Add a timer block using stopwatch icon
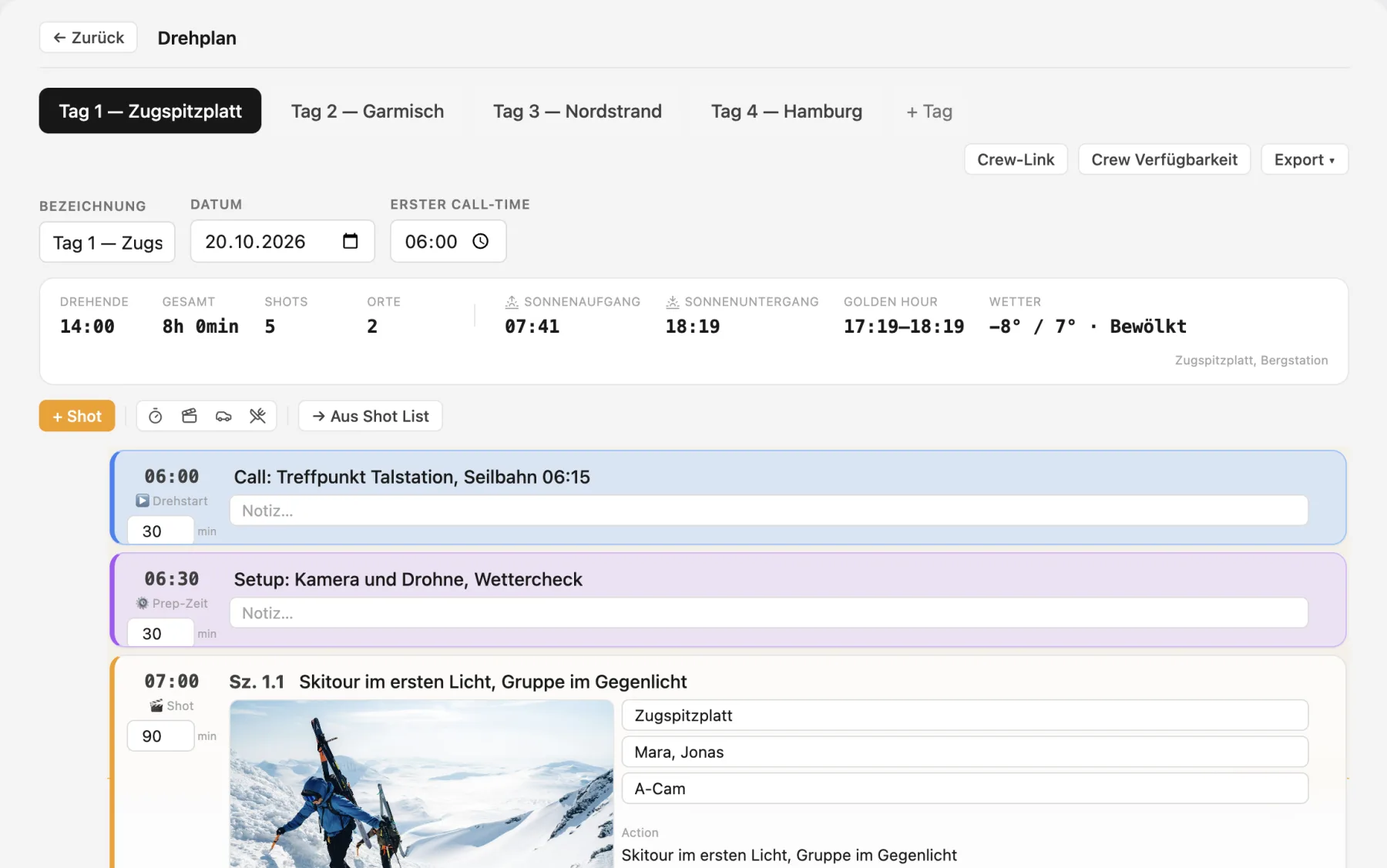1387x868 pixels. [155, 416]
